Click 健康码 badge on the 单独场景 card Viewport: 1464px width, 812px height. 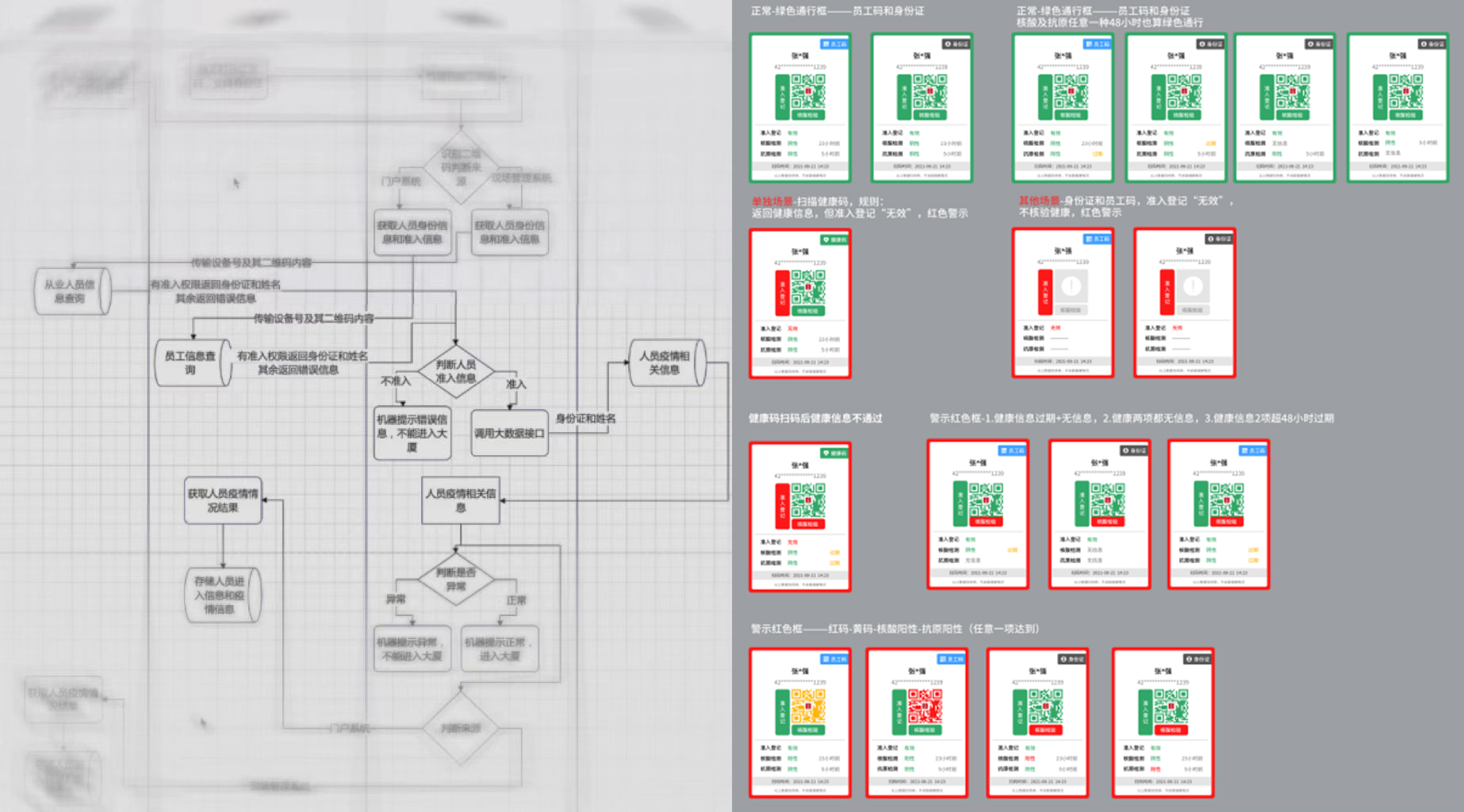(x=834, y=239)
